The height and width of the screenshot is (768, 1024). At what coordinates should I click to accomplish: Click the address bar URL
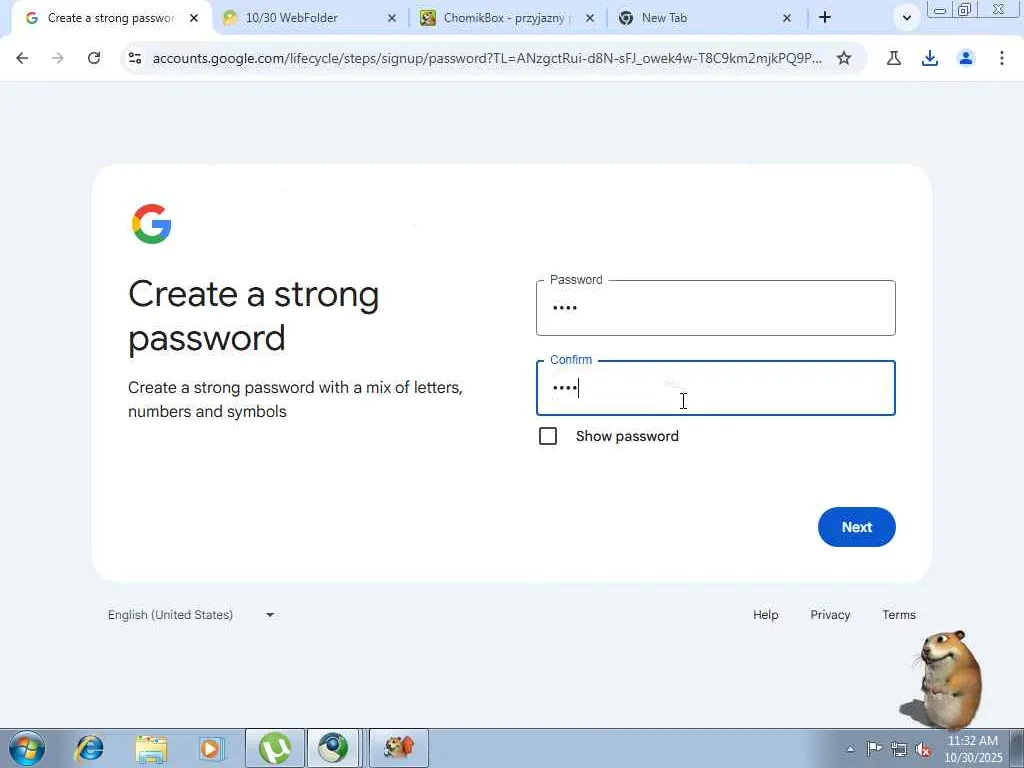(487, 58)
